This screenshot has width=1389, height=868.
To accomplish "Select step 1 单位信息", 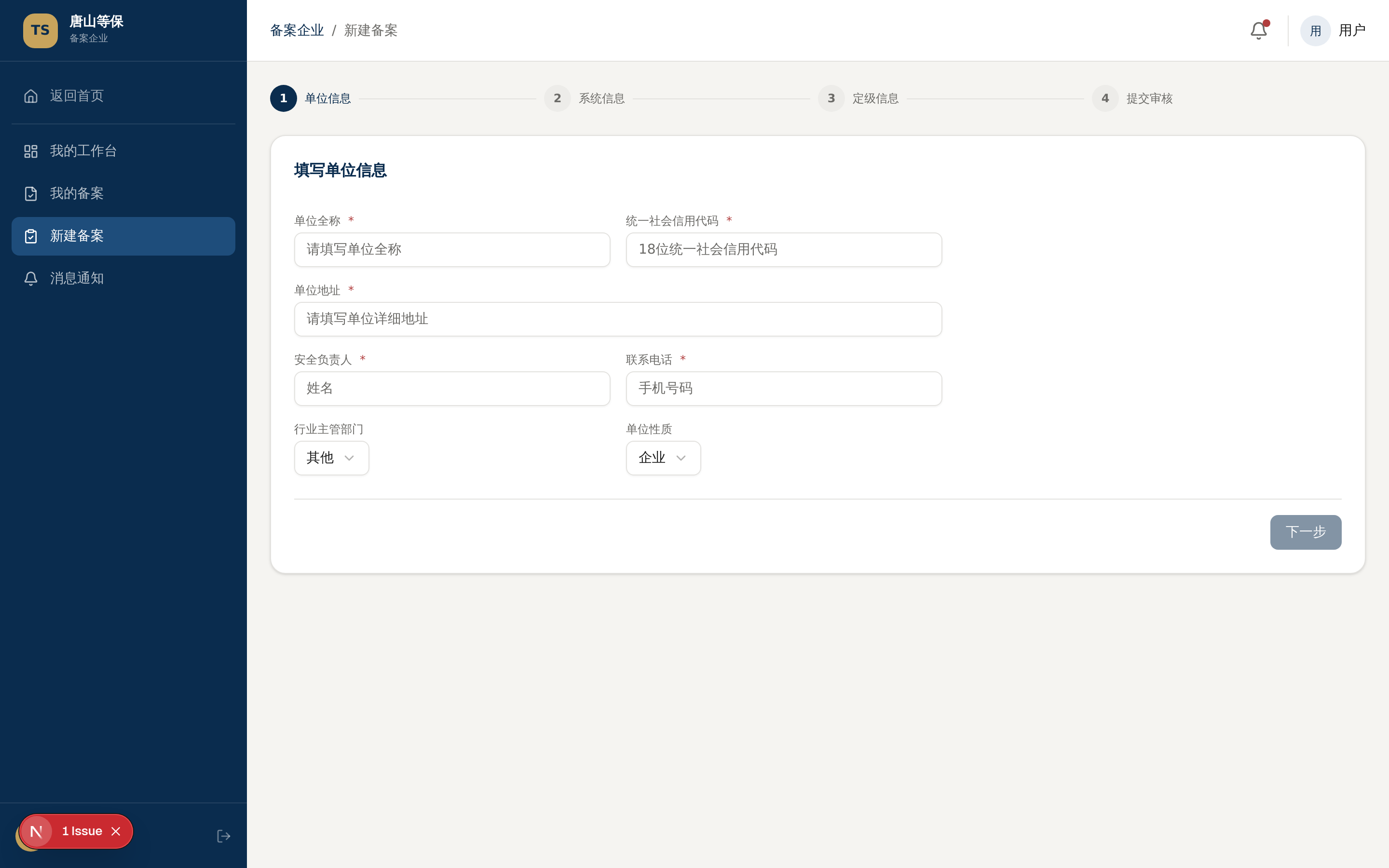I will point(311,98).
